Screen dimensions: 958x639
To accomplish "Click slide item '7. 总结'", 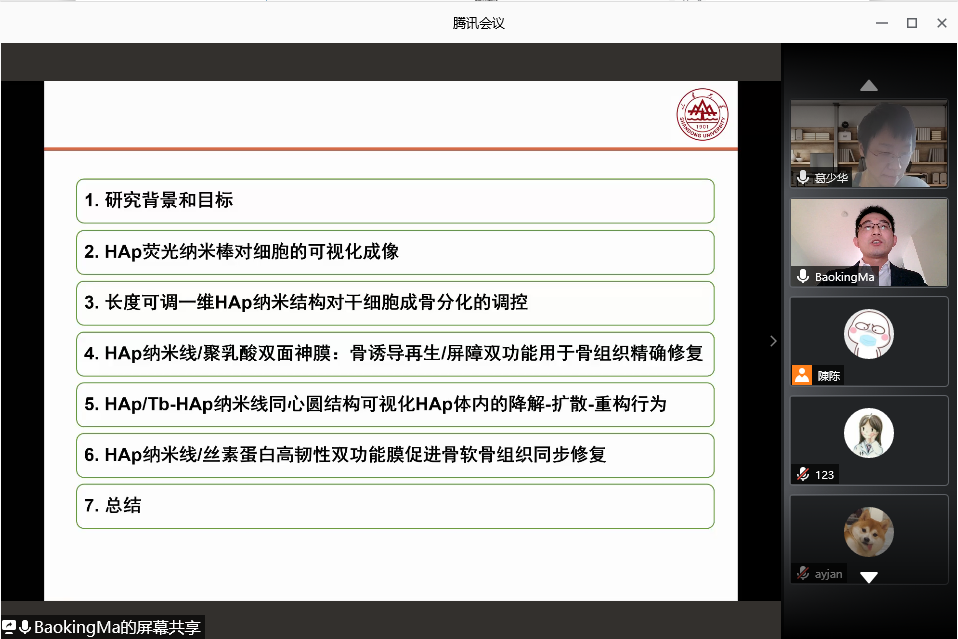I will pos(395,506).
